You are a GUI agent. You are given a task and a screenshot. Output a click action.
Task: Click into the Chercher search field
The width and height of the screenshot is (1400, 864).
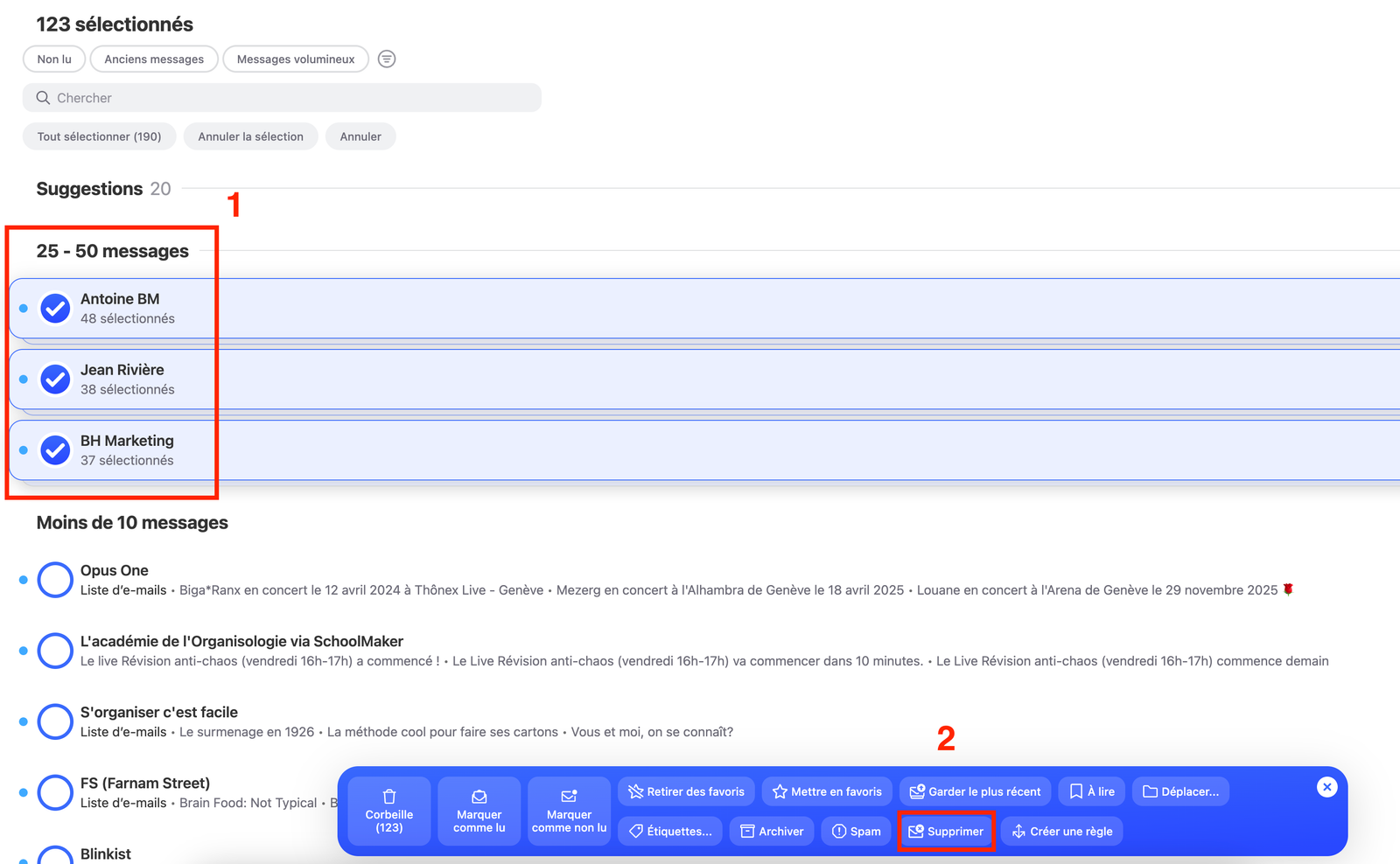[x=282, y=98]
